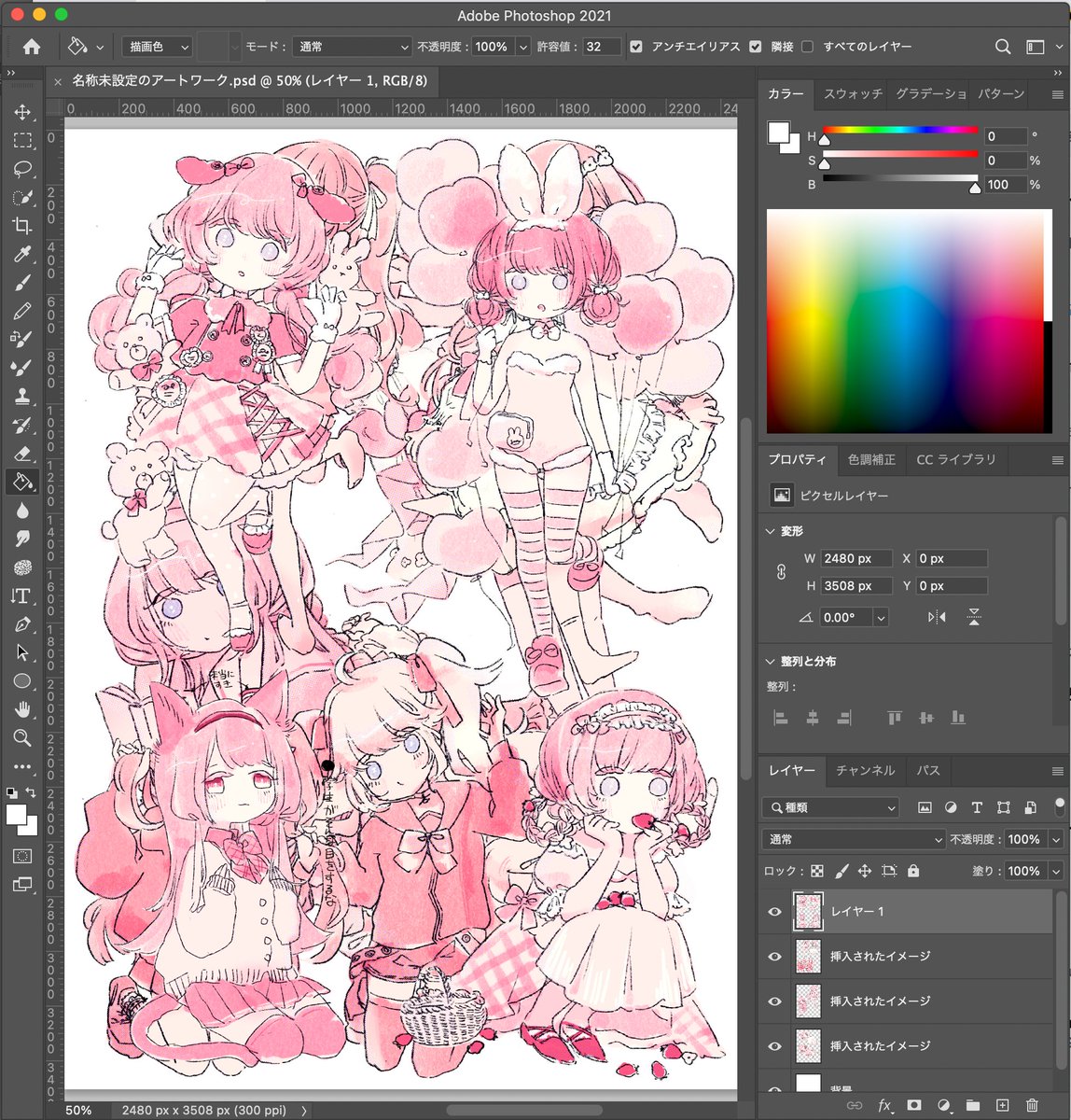The height and width of the screenshot is (1120, 1071).
Task: Toggle Quick Mask mode icon
Action: (x=22, y=856)
